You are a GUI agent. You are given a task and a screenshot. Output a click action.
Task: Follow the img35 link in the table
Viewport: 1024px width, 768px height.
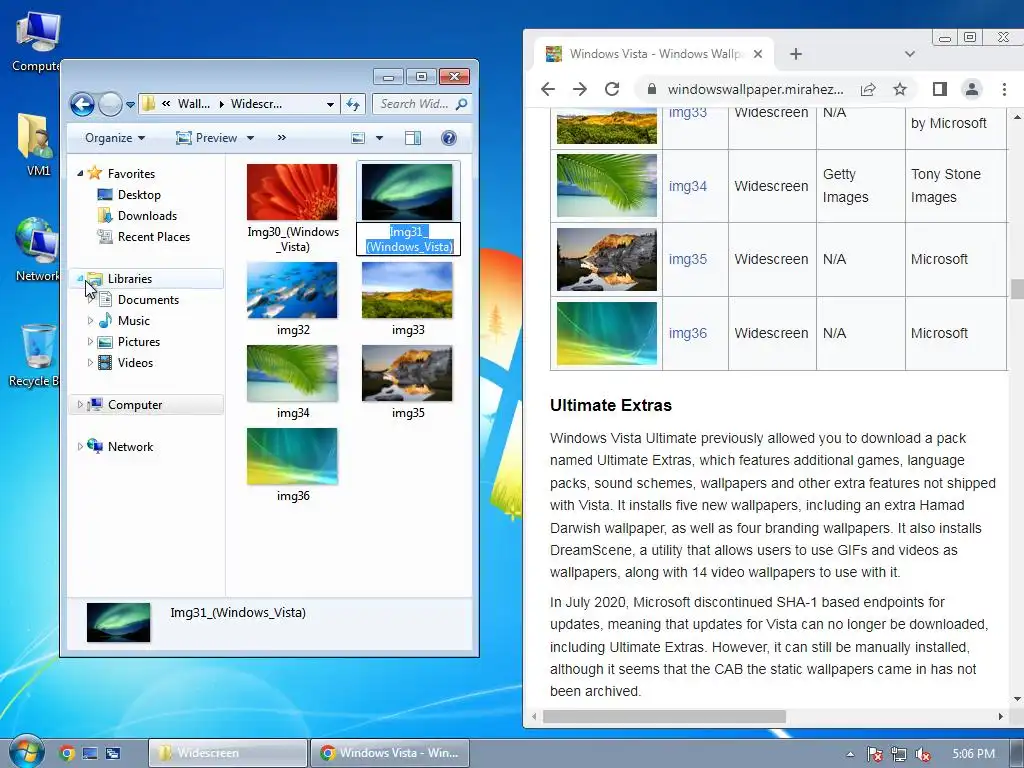(688, 259)
